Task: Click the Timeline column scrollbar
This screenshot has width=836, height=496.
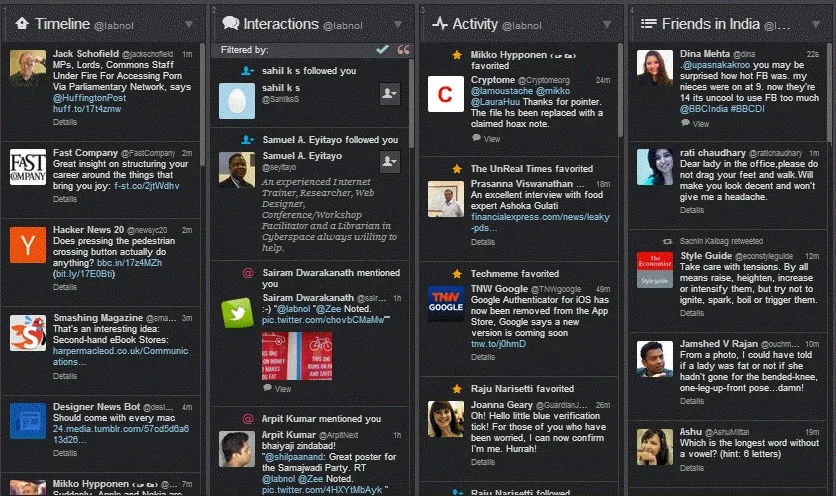Action: (x=202, y=104)
